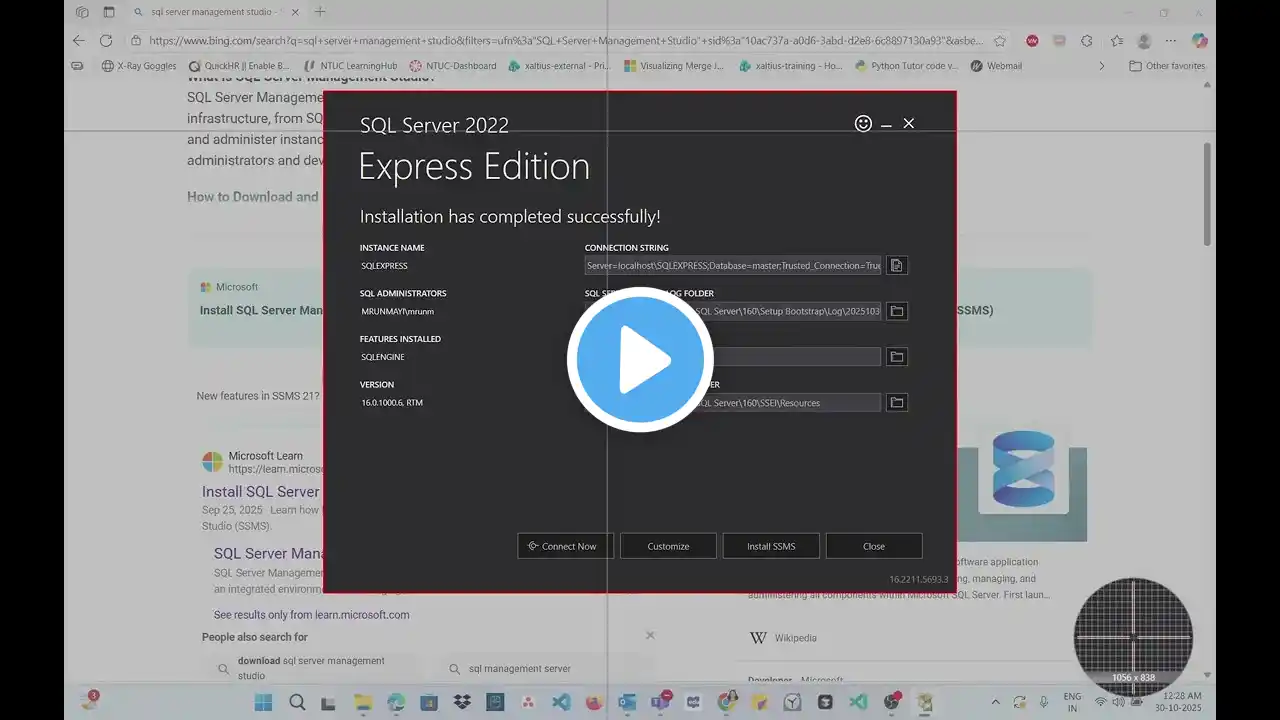Open the Webmail bookmark
The height and width of the screenshot is (720, 1280).
[x=996, y=66]
